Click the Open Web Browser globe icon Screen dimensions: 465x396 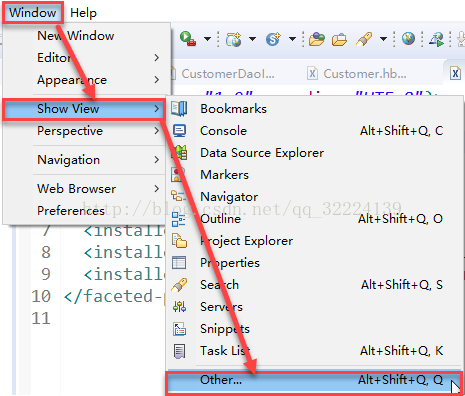pos(408,39)
